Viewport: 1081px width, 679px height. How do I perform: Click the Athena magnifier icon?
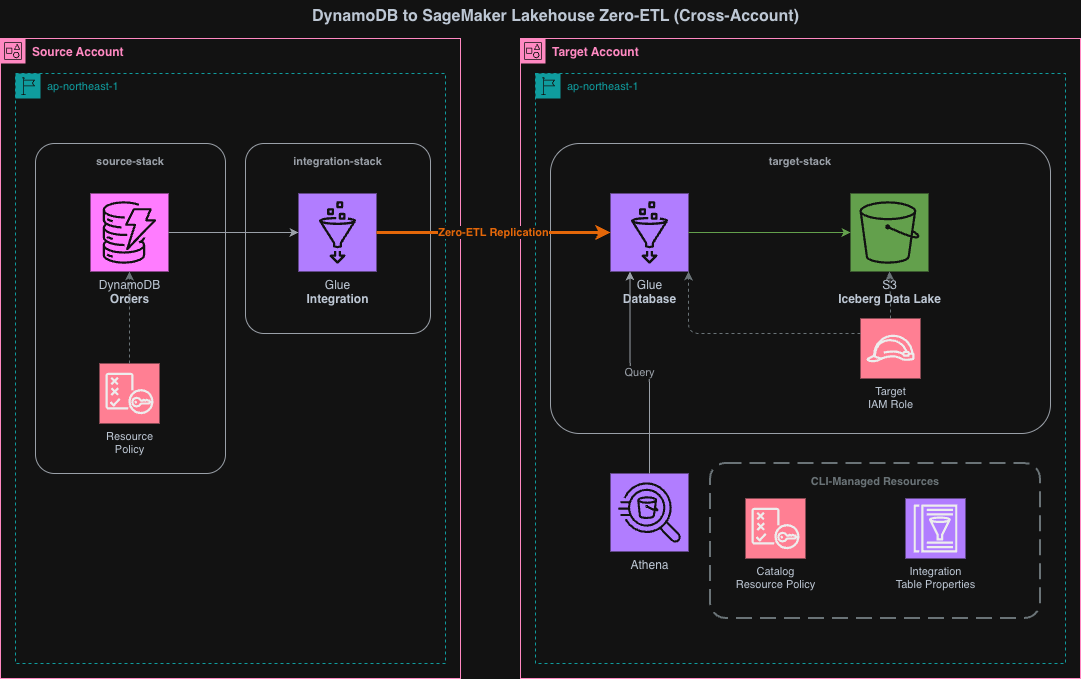pos(649,512)
